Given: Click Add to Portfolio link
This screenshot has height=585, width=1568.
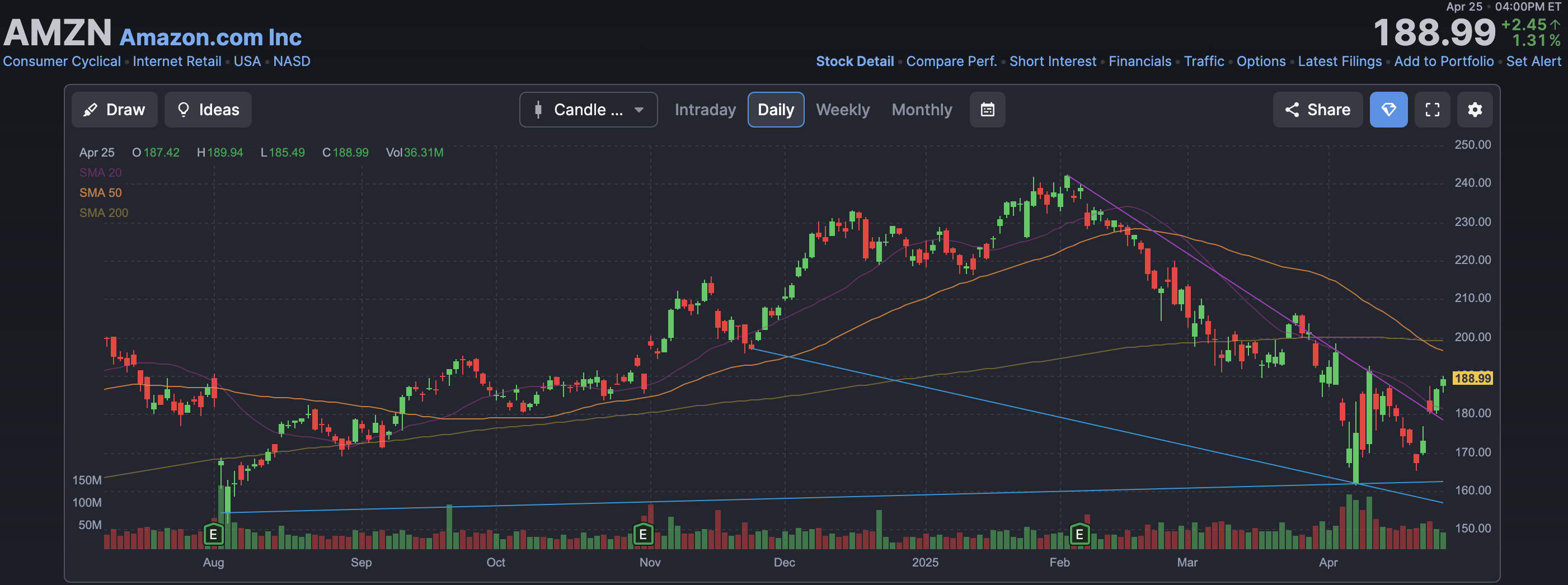Looking at the screenshot, I should 1443,62.
